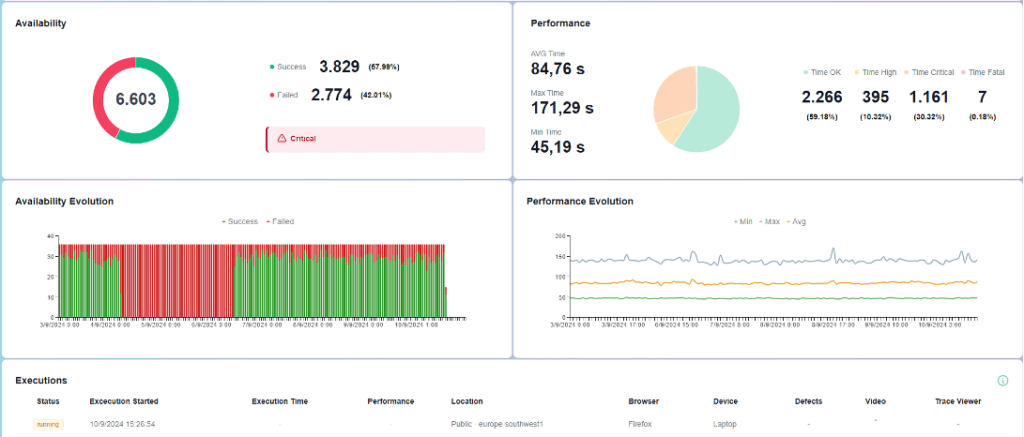Viewport: 1024px width, 437px height.
Task: Click Max Time value 171,29 s
Action: 562,108
